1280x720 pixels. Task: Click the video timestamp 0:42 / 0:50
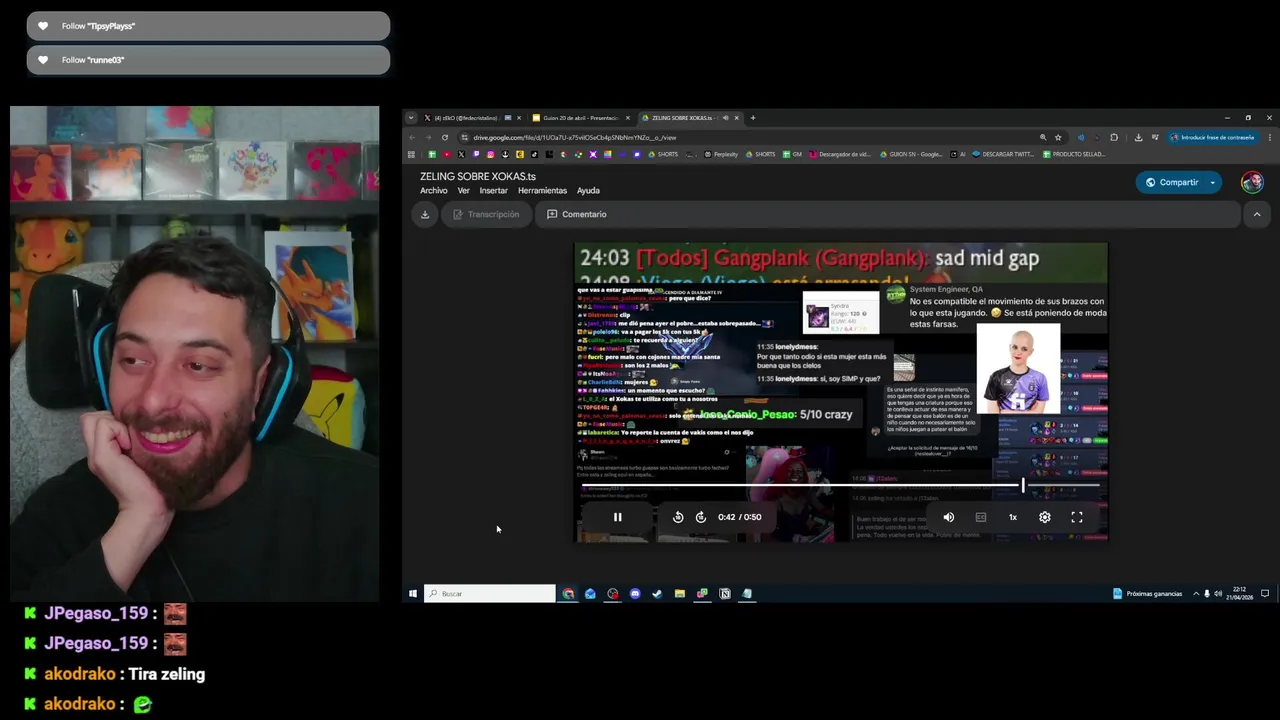(x=739, y=517)
